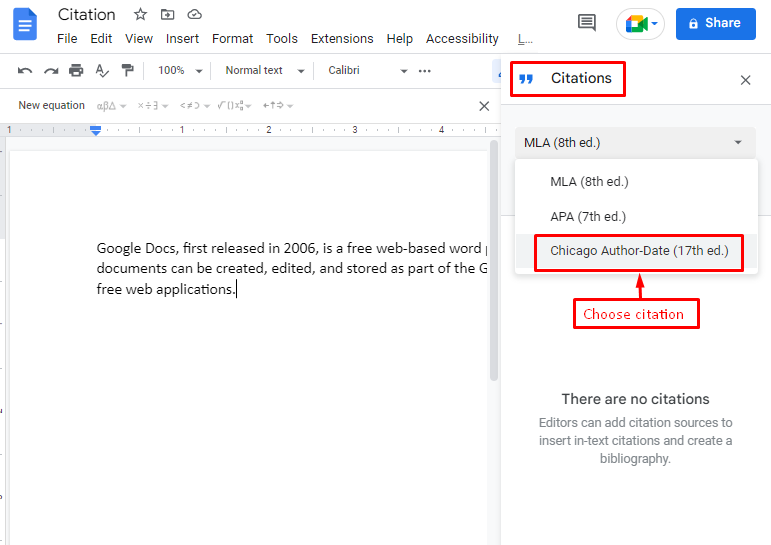The width and height of the screenshot is (771, 545).
Task: Select Chicago Author-Date (17th ed.) option
Action: [x=636, y=251]
